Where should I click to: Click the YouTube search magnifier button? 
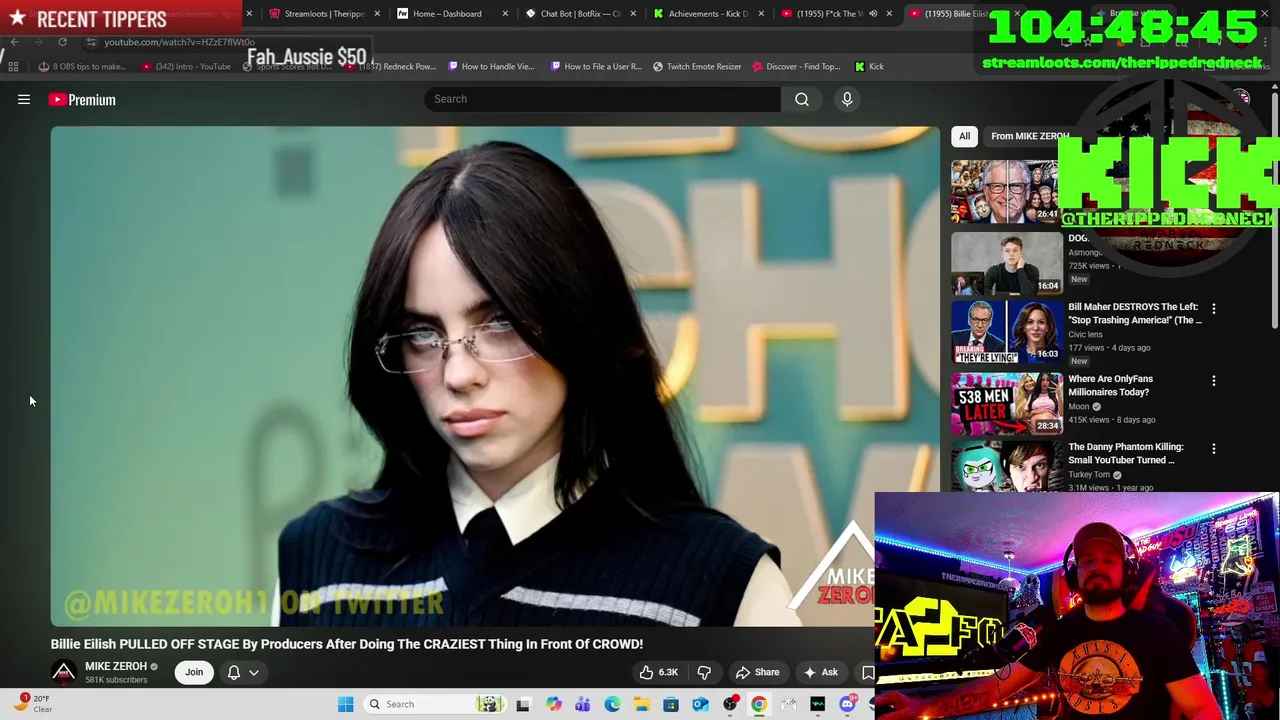coord(802,99)
